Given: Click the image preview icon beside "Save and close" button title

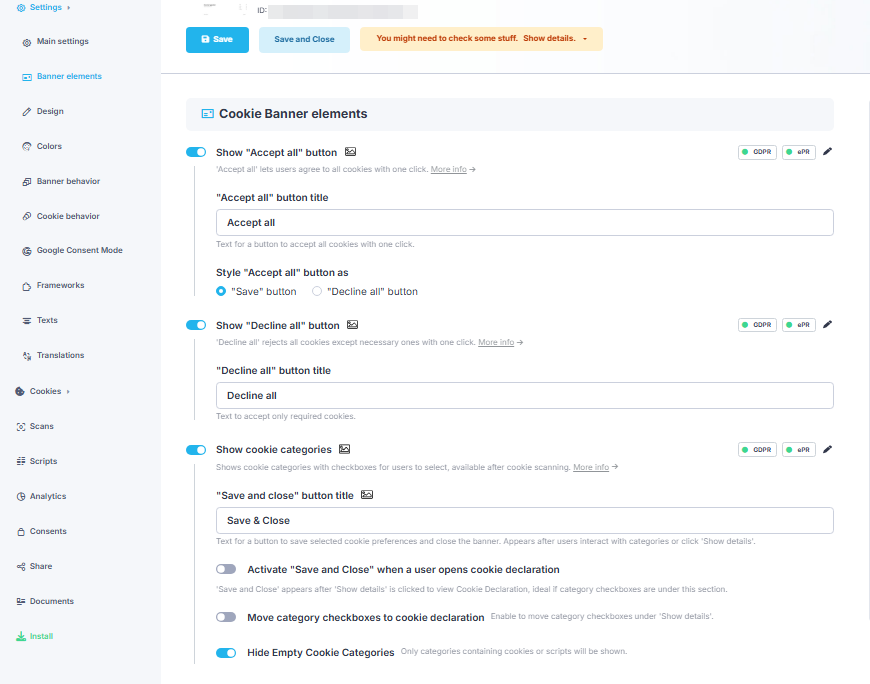Looking at the screenshot, I should pos(367,495).
